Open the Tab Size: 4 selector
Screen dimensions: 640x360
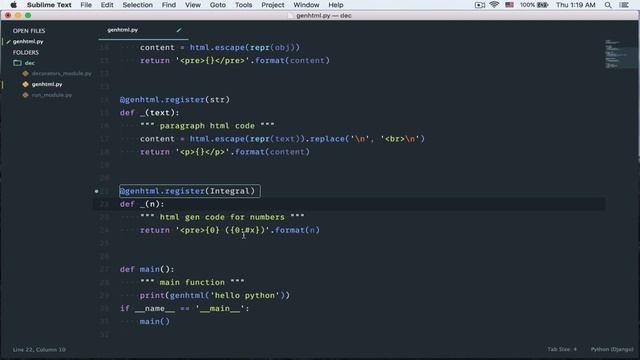[x=562, y=349]
